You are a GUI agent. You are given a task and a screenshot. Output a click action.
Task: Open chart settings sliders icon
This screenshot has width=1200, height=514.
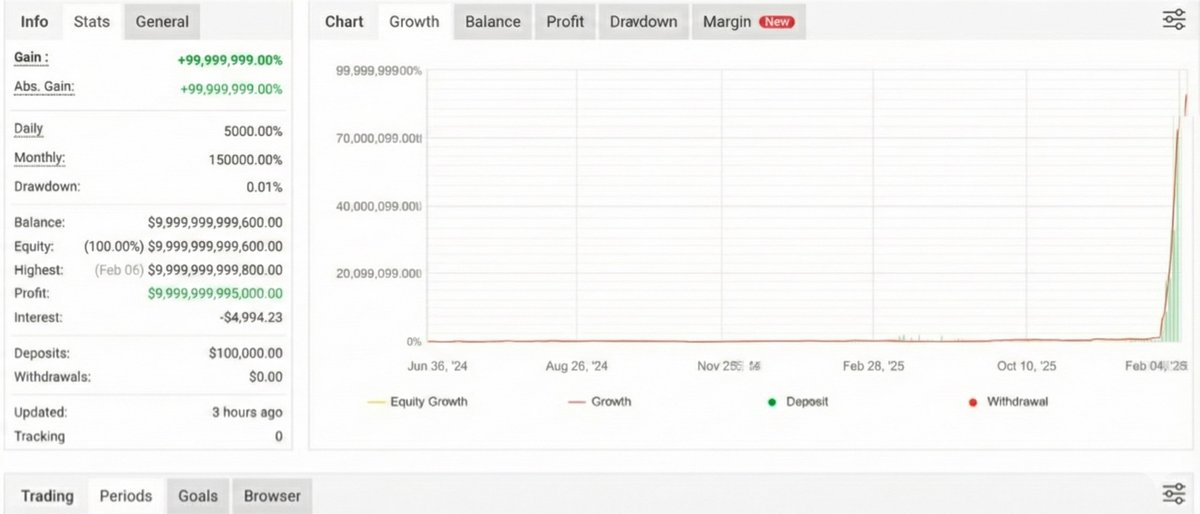pos(1174,21)
